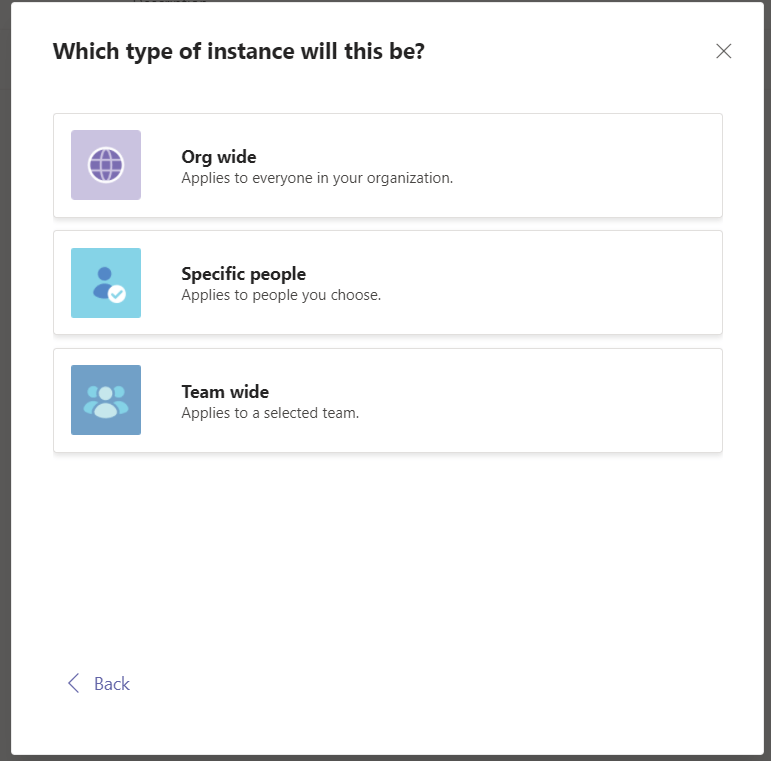Click 'Applies to a selected team' description
This screenshot has width=771, height=761.
coord(270,412)
